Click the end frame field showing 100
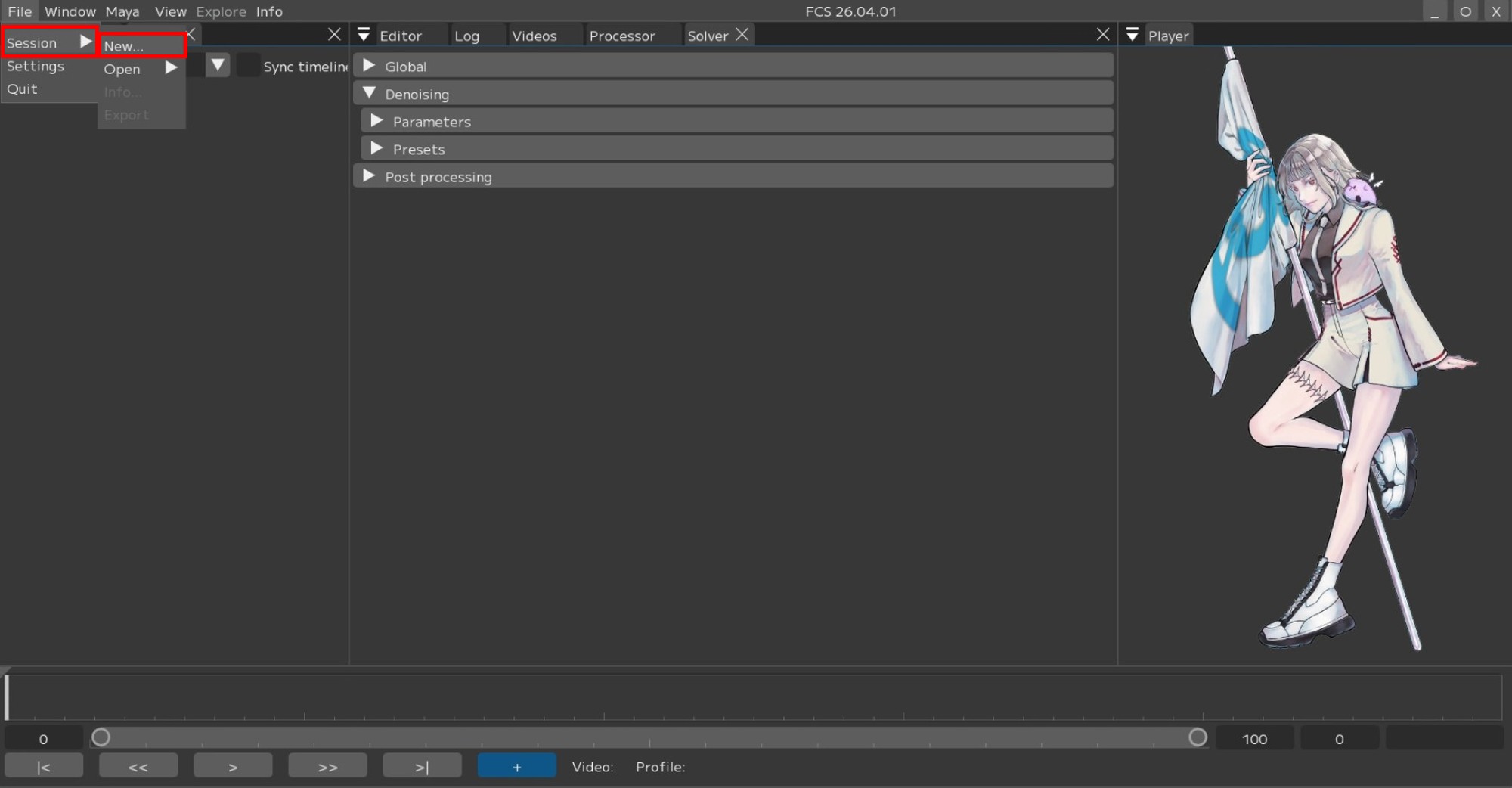Image resolution: width=1512 pixels, height=788 pixels. click(1254, 739)
